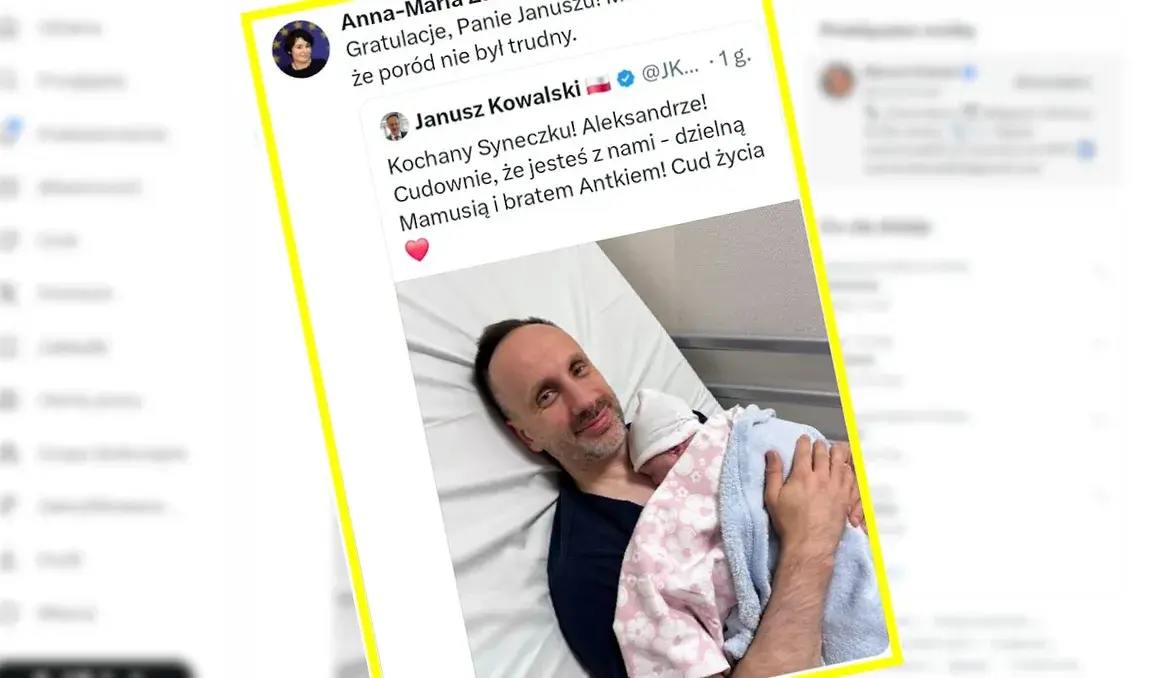Expand options for first trending item

[x=1101, y=272]
